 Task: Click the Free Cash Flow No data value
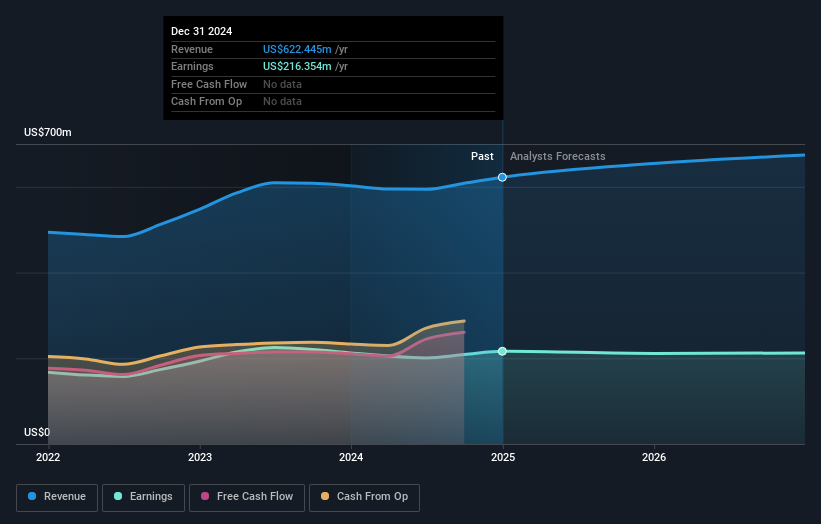pos(282,84)
